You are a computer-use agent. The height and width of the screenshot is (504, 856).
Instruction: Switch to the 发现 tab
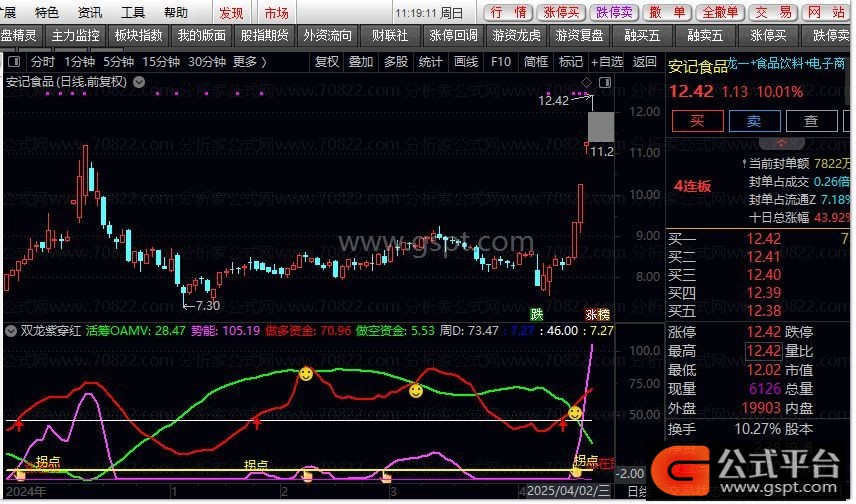pos(231,13)
